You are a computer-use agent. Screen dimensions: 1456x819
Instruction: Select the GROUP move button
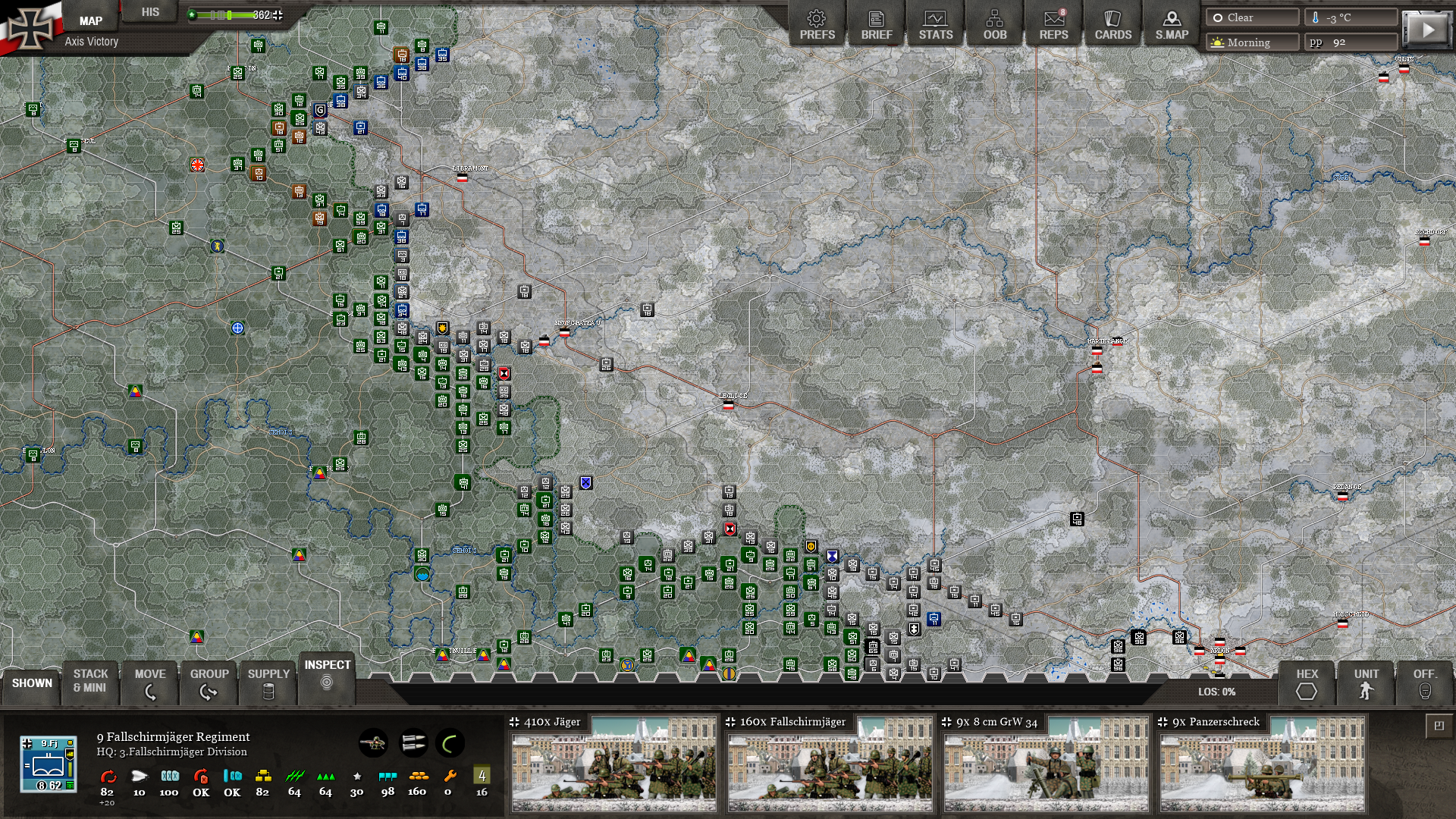[209, 682]
